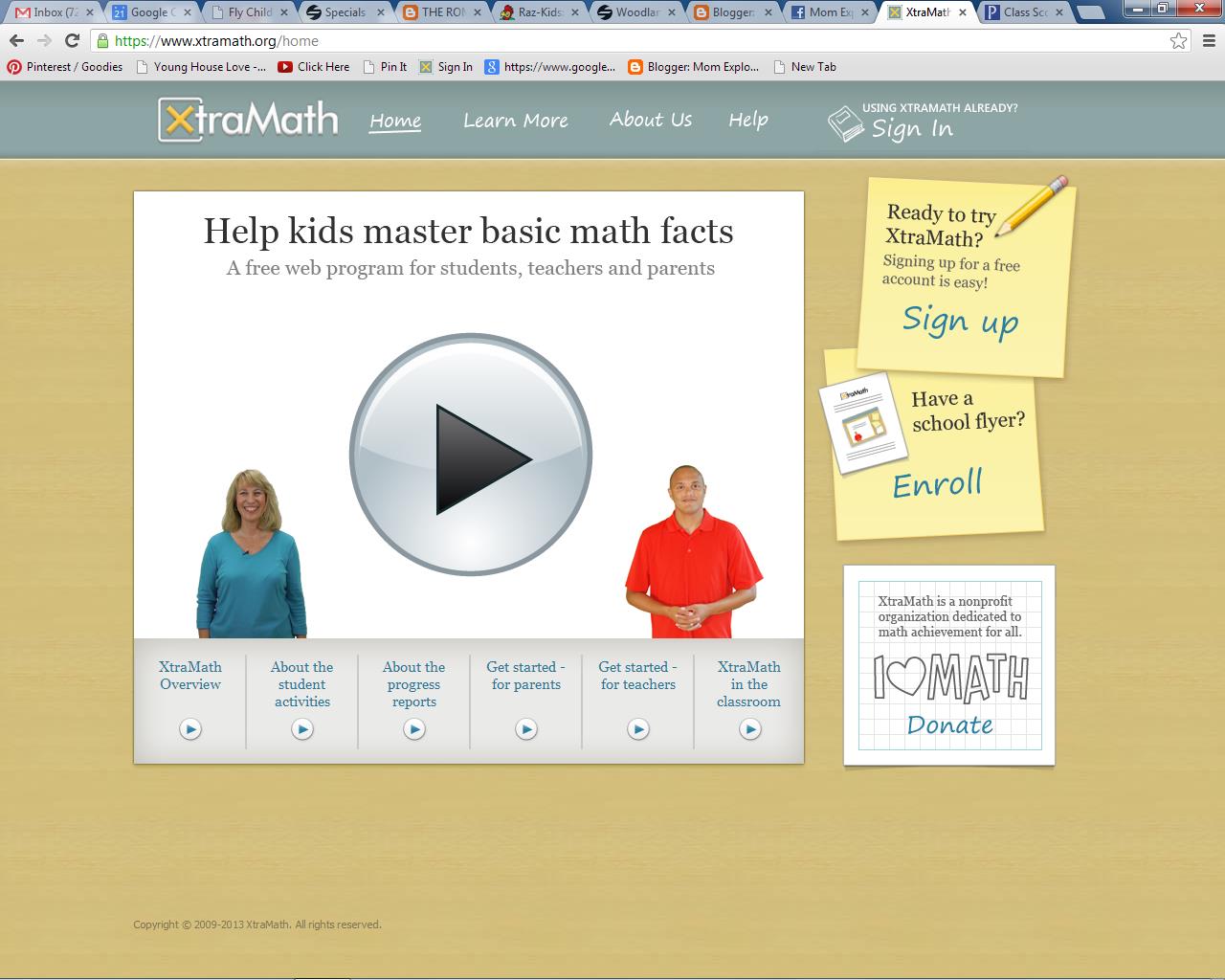Click the Pin It bookmark

pos(385,67)
